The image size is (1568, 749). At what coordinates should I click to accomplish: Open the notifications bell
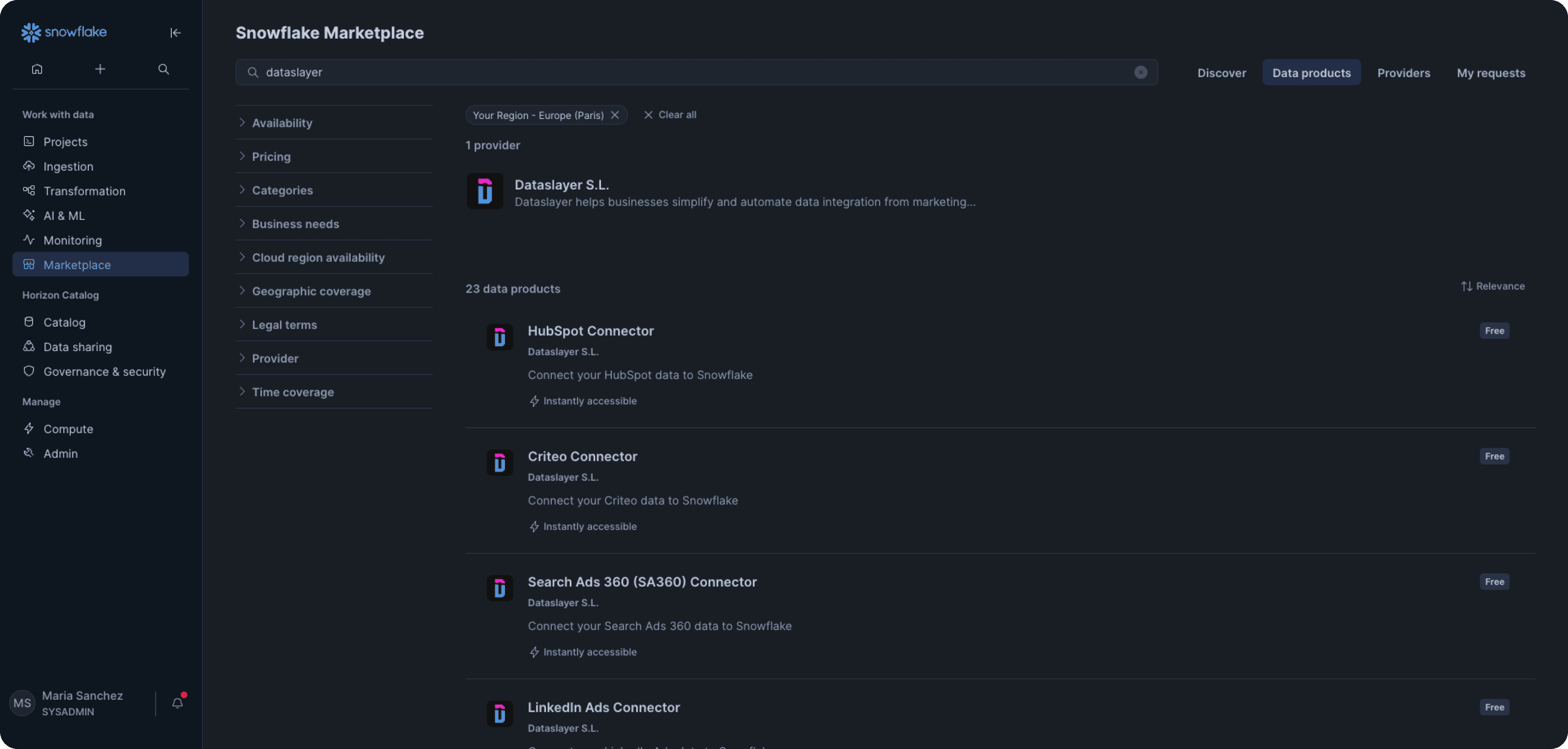tap(177, 703)
